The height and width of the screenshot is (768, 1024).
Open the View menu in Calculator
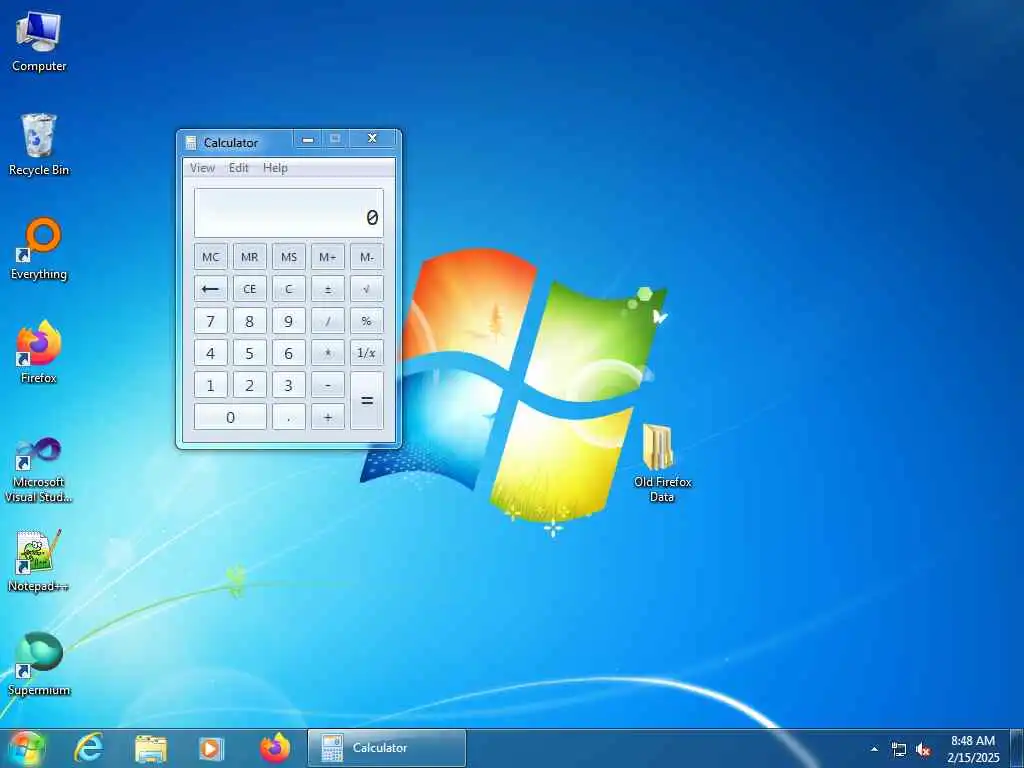[x=202, y=168]
